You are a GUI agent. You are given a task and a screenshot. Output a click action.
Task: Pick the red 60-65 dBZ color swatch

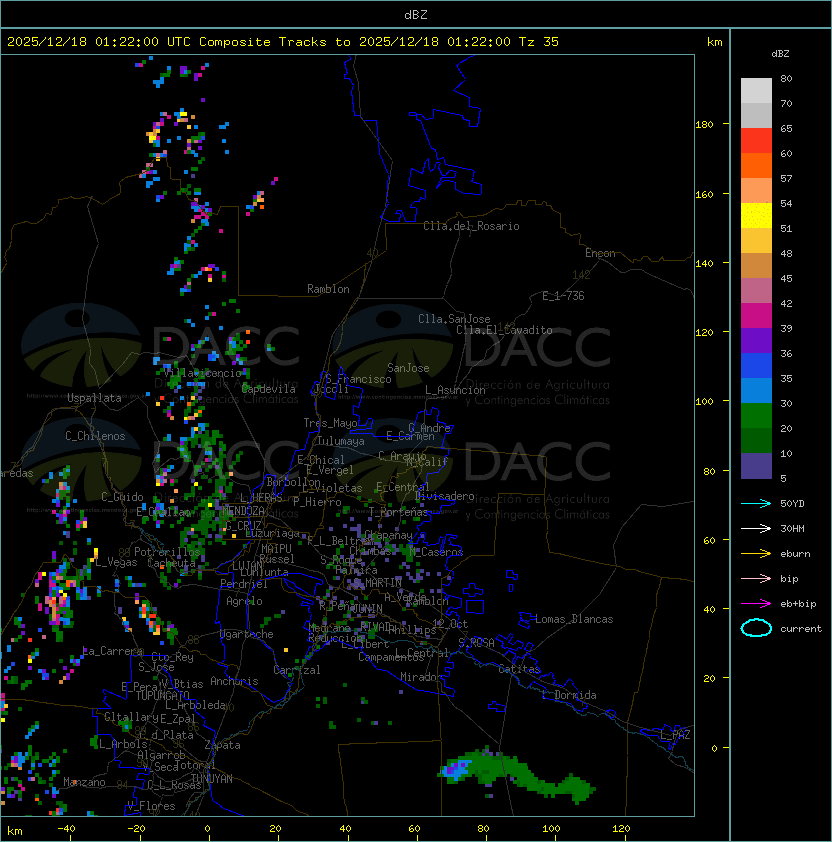click(756, 141)
